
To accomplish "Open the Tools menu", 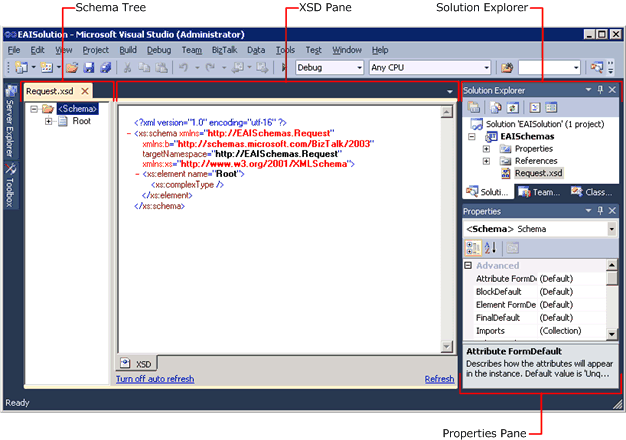I will tap(285, 50).
